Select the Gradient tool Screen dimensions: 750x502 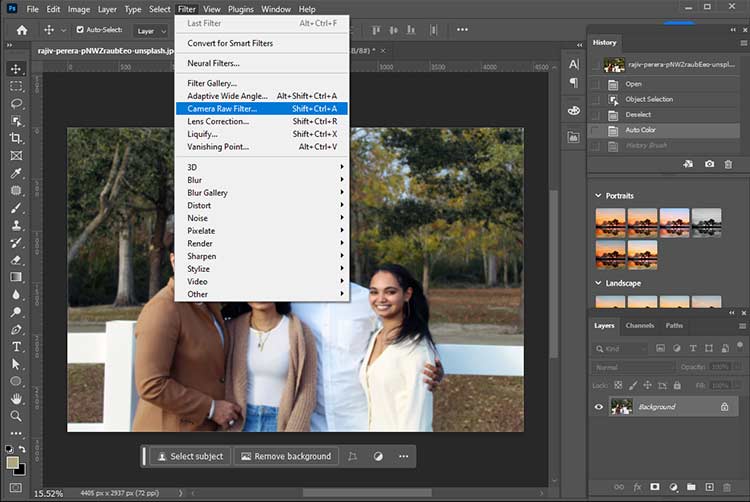(16, 277)
